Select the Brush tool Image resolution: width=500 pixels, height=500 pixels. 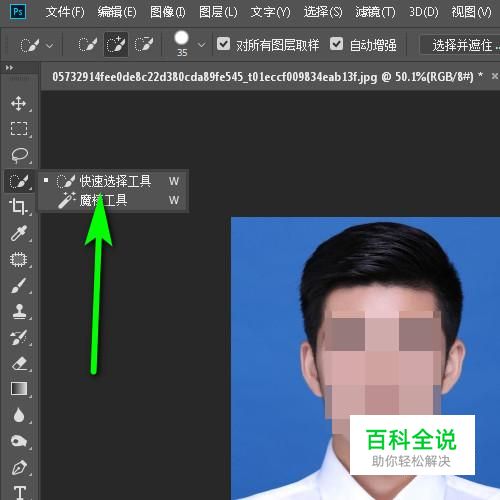pos(19,286)
